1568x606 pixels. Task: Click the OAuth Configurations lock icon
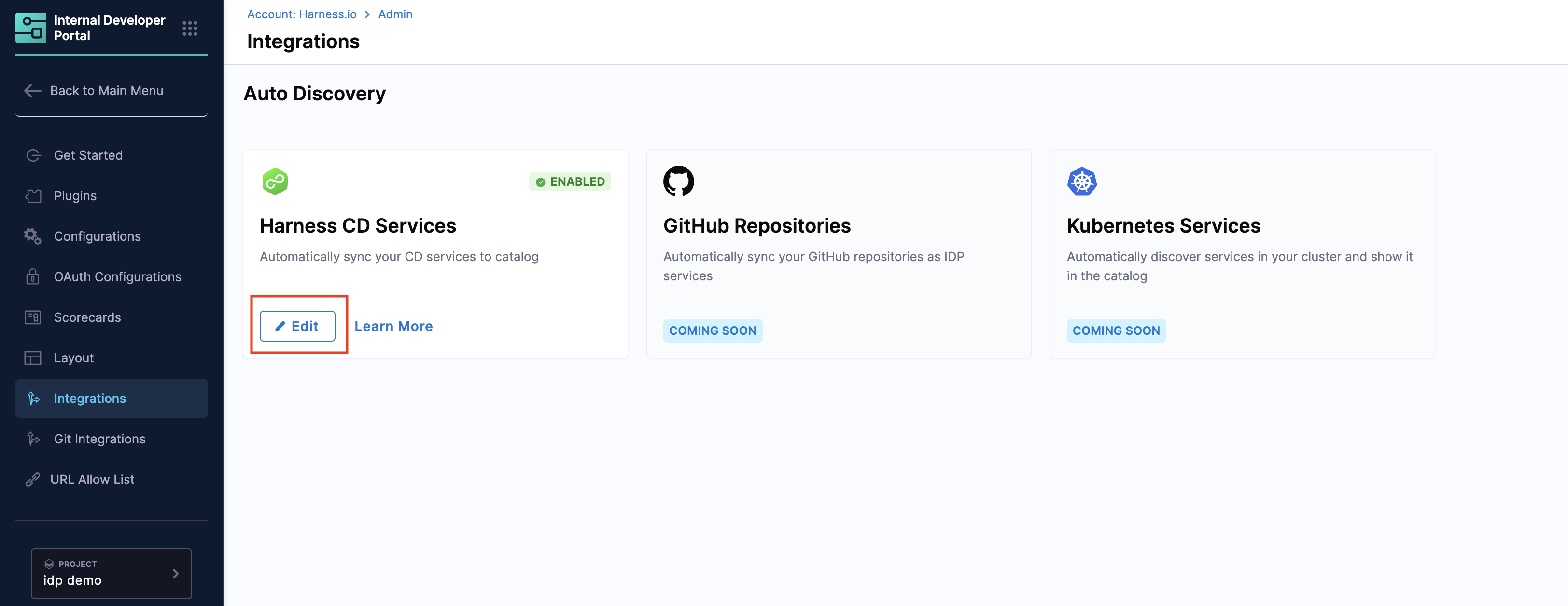pos(32,277)
